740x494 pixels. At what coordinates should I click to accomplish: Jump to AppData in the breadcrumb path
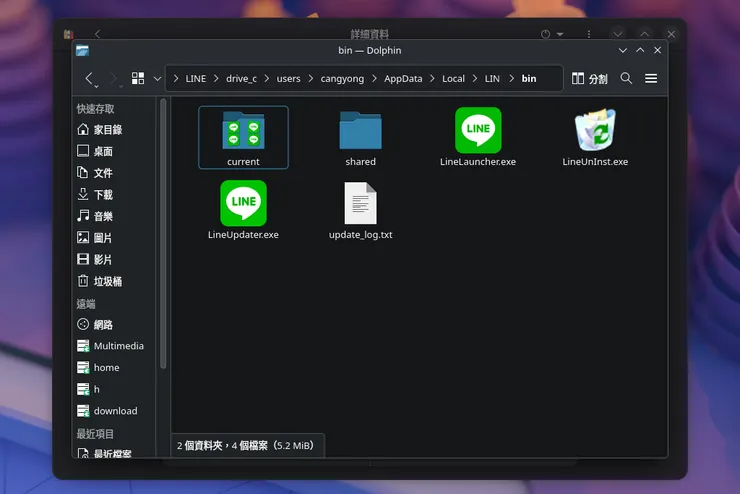403,78
